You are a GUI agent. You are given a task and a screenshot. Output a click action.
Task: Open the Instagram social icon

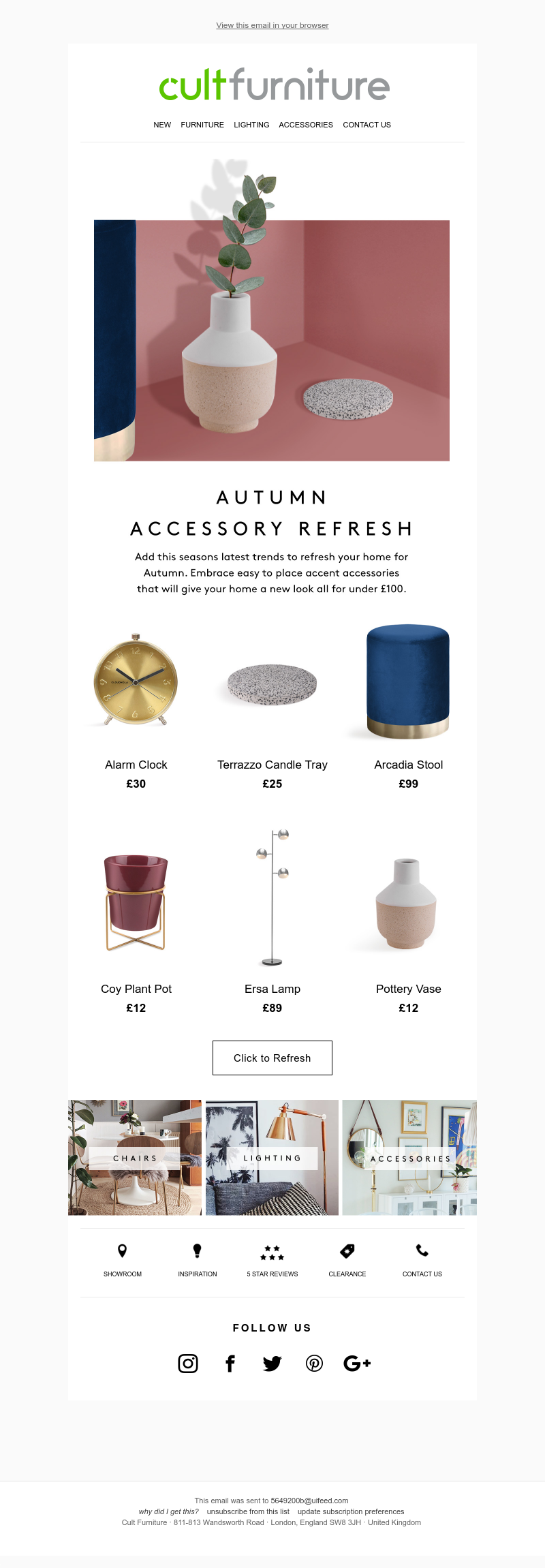[188, 1363]
